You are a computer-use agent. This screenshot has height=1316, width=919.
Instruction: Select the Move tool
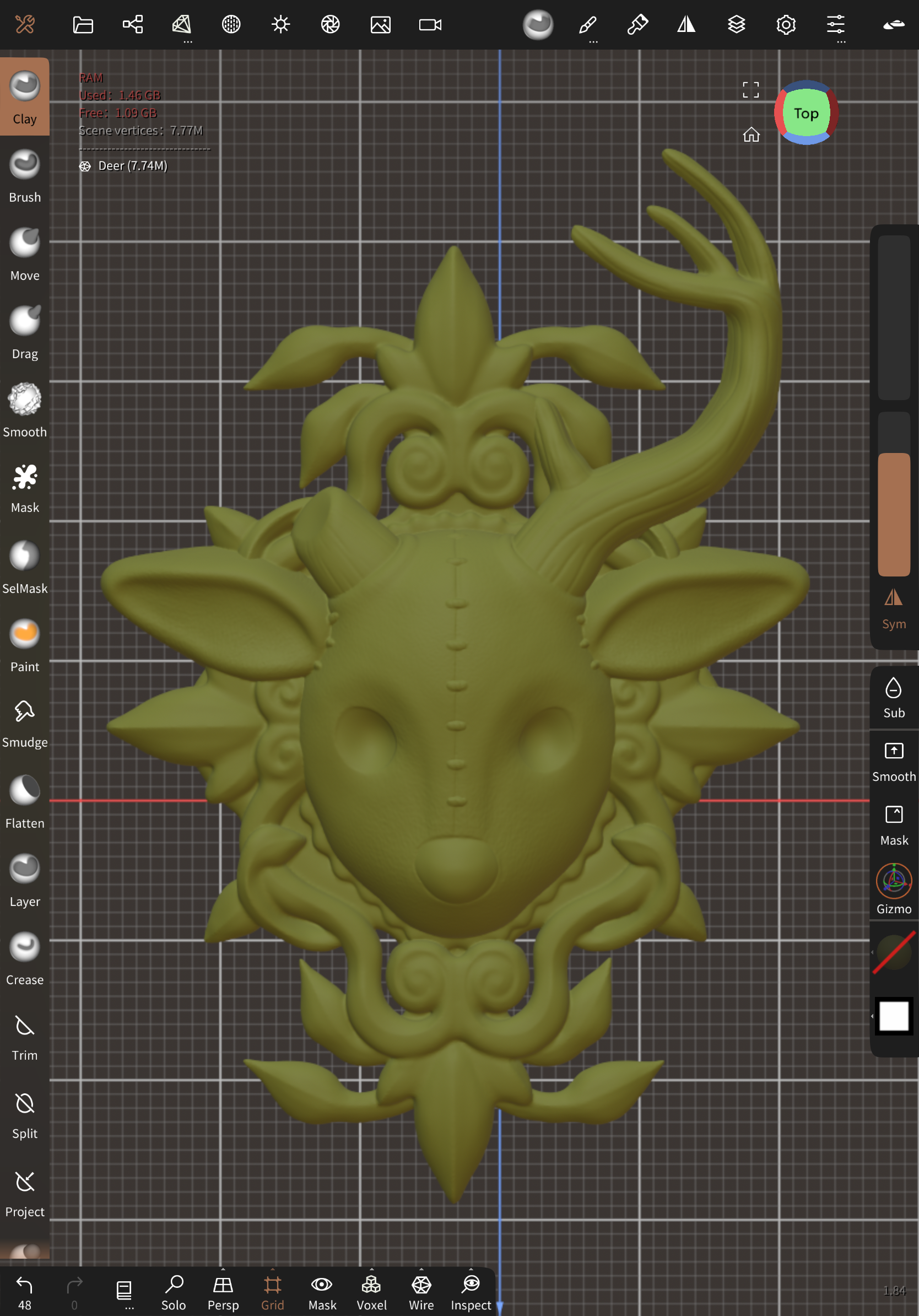pos(24,251)
